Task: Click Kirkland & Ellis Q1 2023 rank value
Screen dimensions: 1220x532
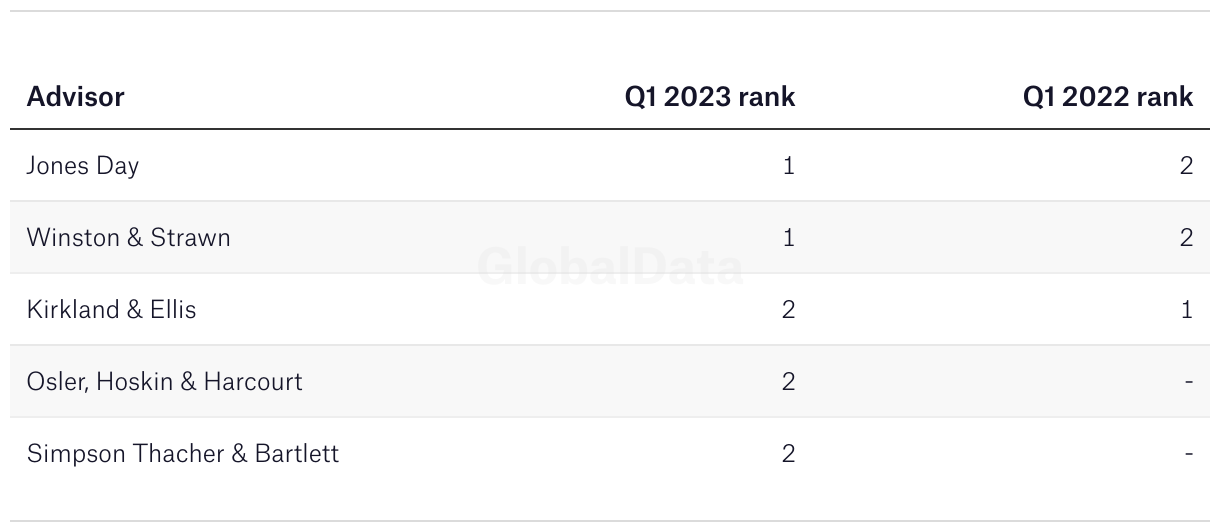Action: 789,309
